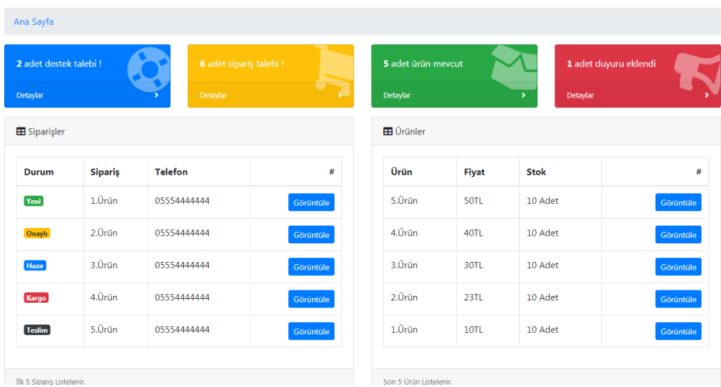Click the lifebuoy icon on support card
The image size is (721, 387).
click(x=148, y=69)
